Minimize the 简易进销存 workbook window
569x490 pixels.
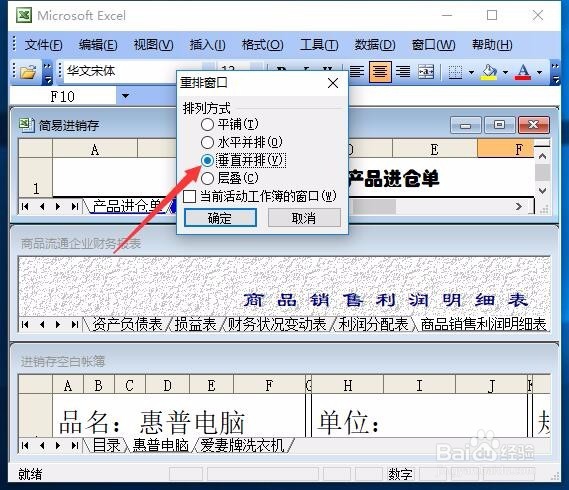466,125
